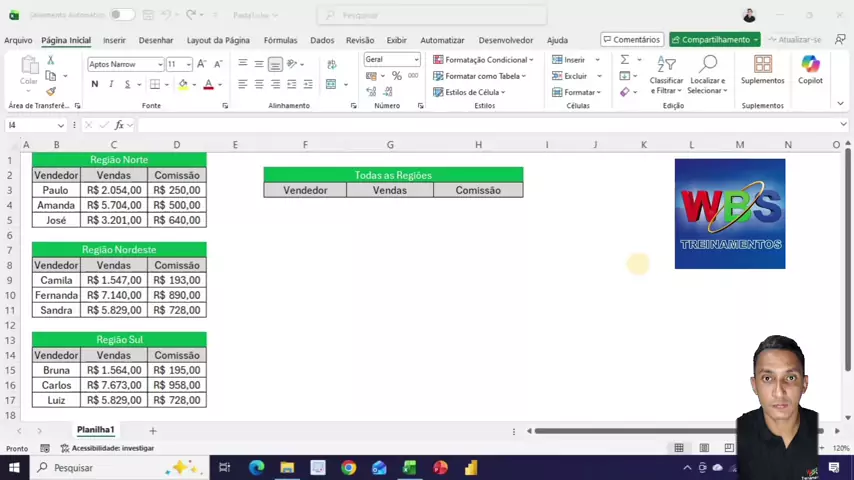Viewport: 854px width, 480px height.
Task: Click the Comentários button
Action: (x=631, y=40)
